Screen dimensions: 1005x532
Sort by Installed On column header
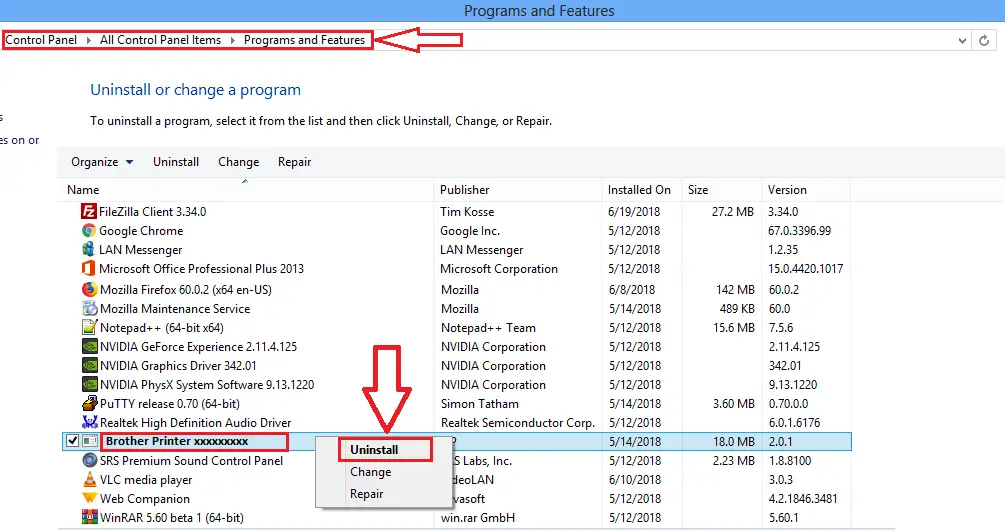tap(639, 190)
